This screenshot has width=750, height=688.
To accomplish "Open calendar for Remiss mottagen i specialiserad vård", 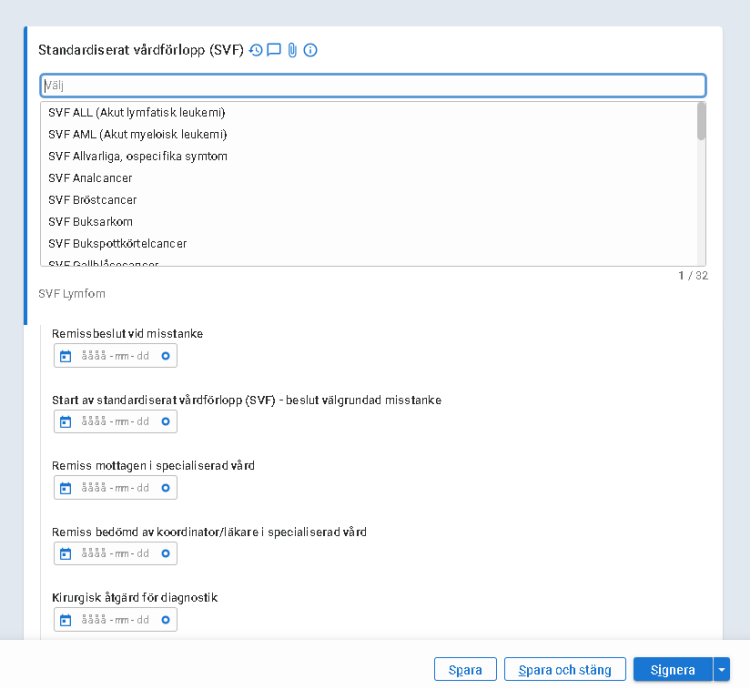I will point(66,488).
